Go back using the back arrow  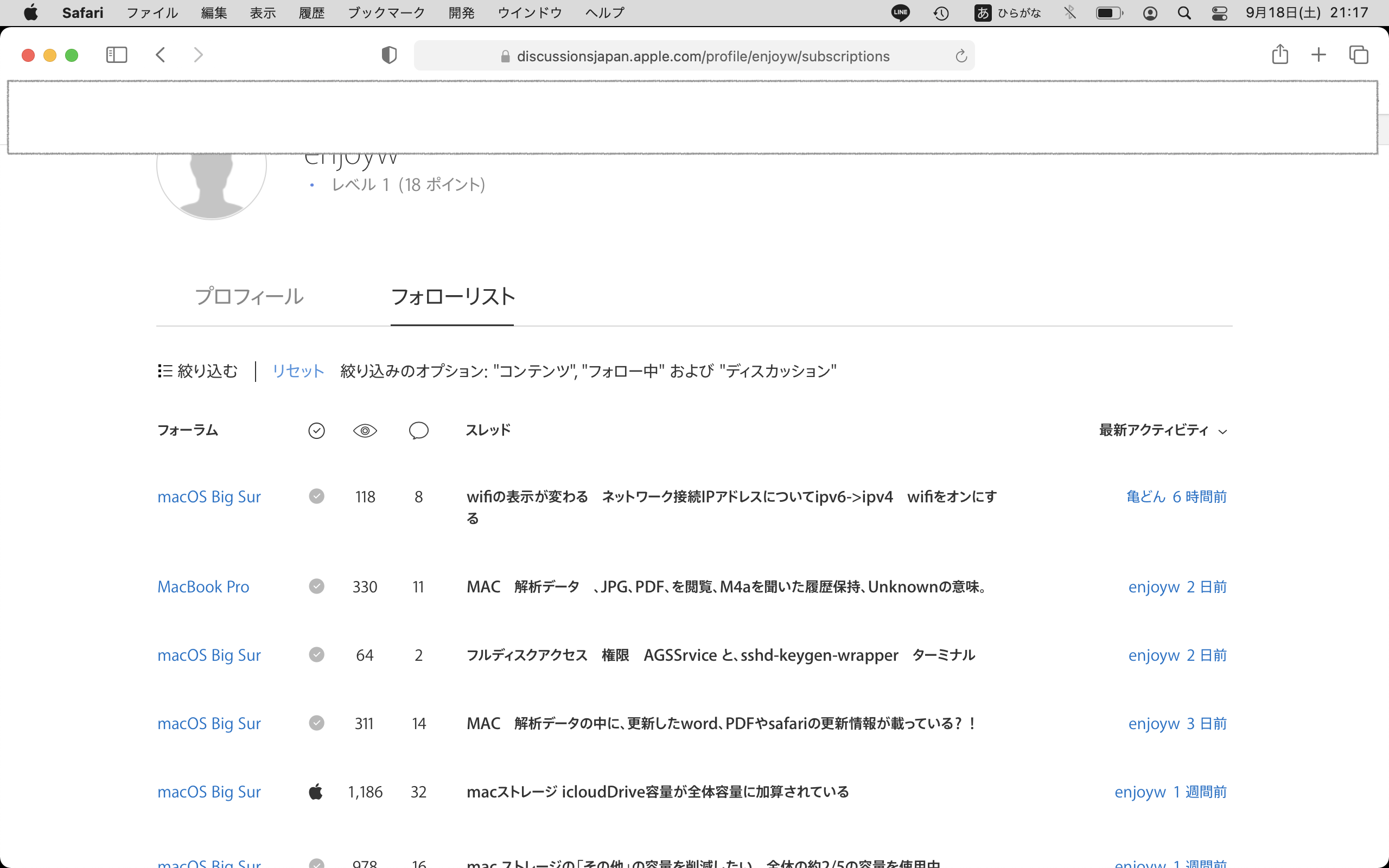pos(161,55)
